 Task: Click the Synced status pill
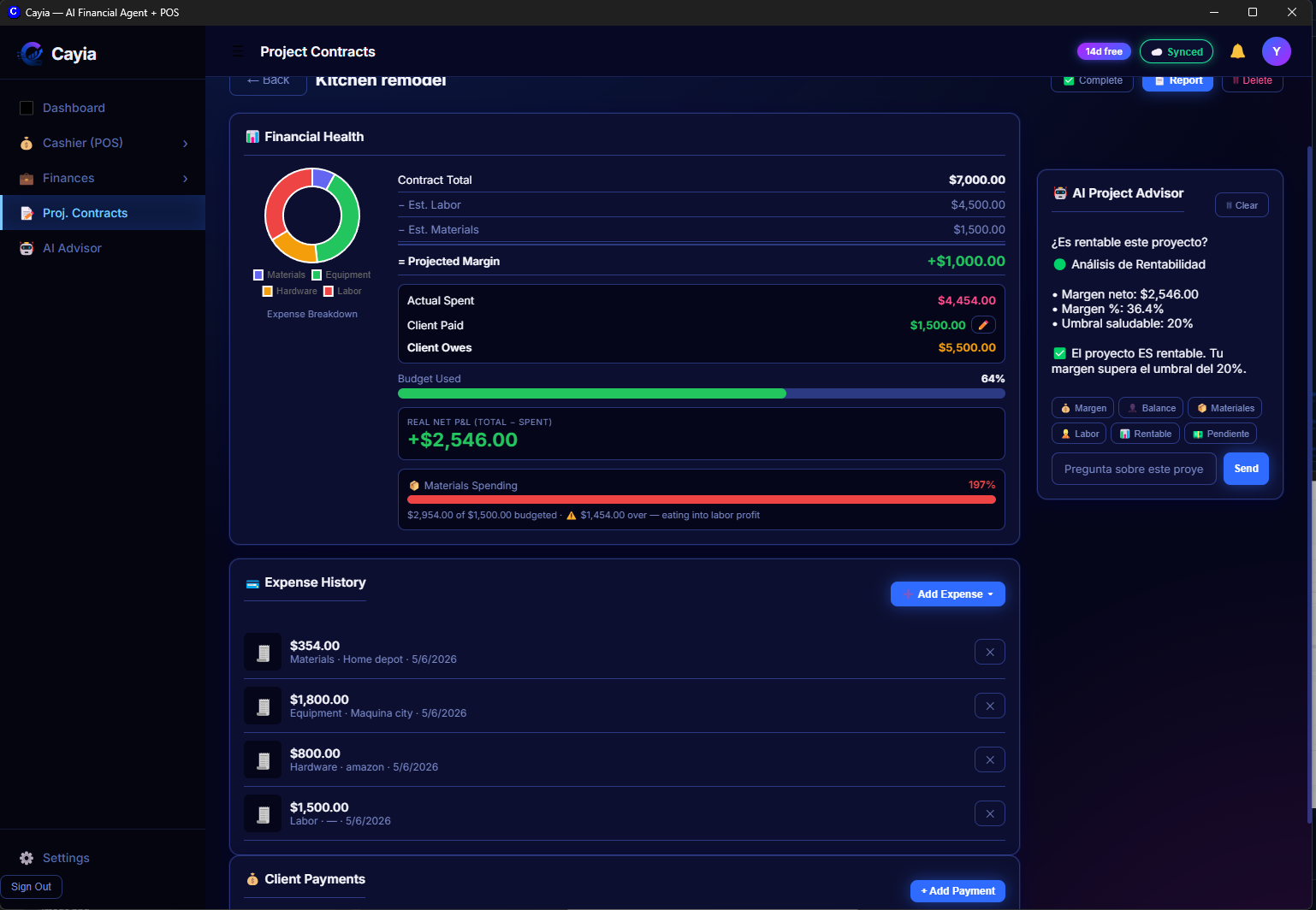(1177, 51)
